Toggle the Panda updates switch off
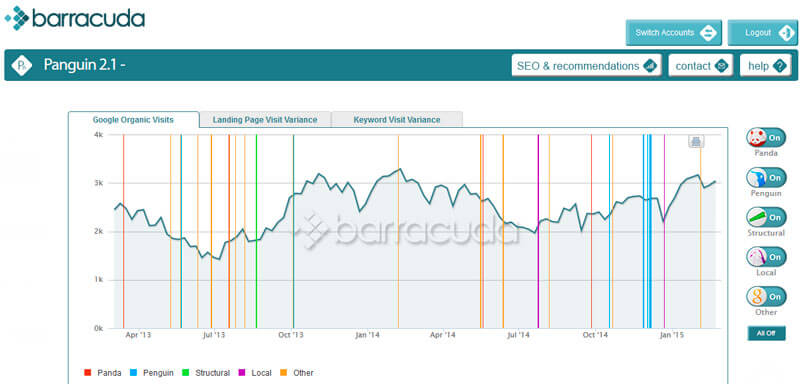 click(x=766, y=138)
